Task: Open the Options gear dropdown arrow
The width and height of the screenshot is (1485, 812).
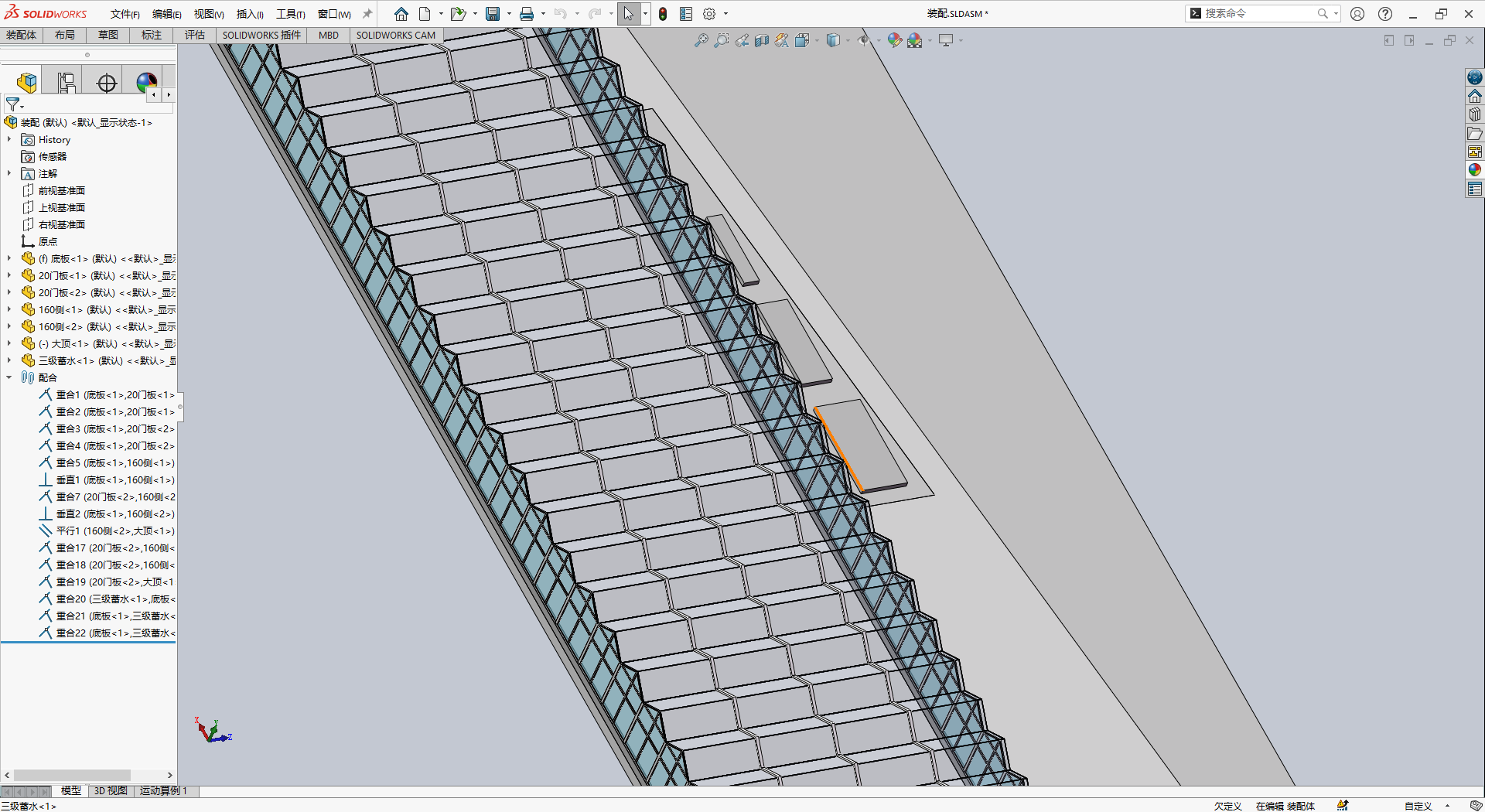Action: pyautogui.click(x=725, y=14)
